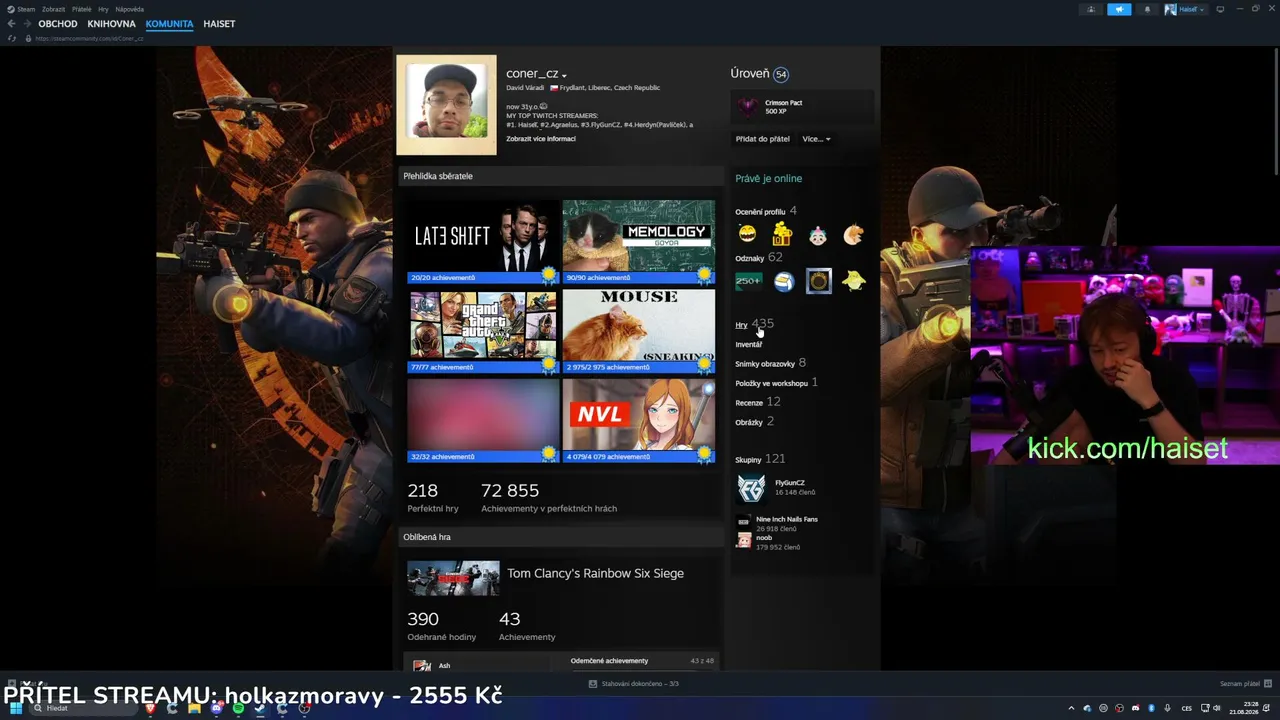The width and height of the screenshot is (1280, 720).
Task: Open the Hry menu in the menu bar
Action: [x=103, y=9]
